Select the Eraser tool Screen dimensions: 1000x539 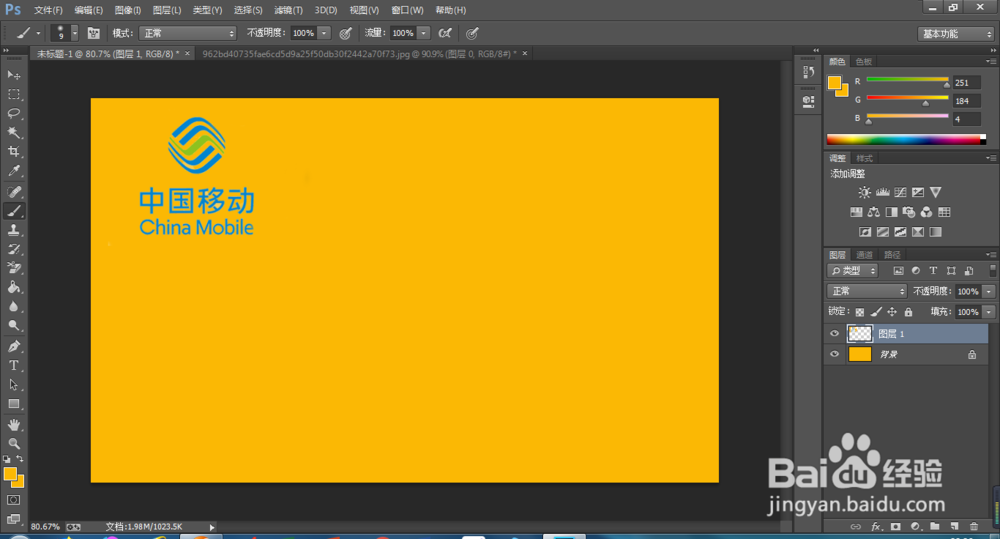[13, 268]
